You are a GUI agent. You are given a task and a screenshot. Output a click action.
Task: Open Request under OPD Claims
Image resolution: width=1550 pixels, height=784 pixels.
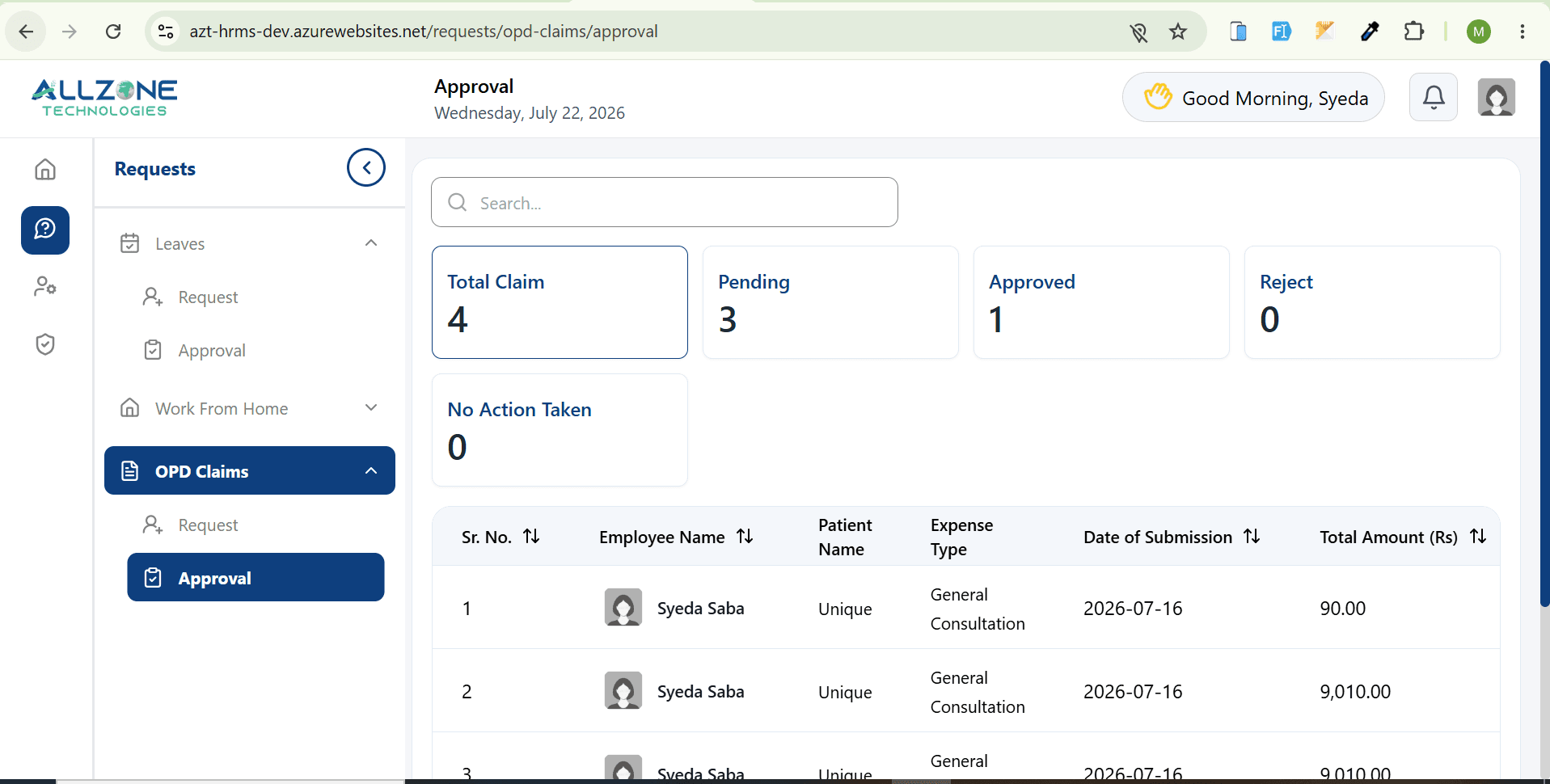tap(208, 525)
